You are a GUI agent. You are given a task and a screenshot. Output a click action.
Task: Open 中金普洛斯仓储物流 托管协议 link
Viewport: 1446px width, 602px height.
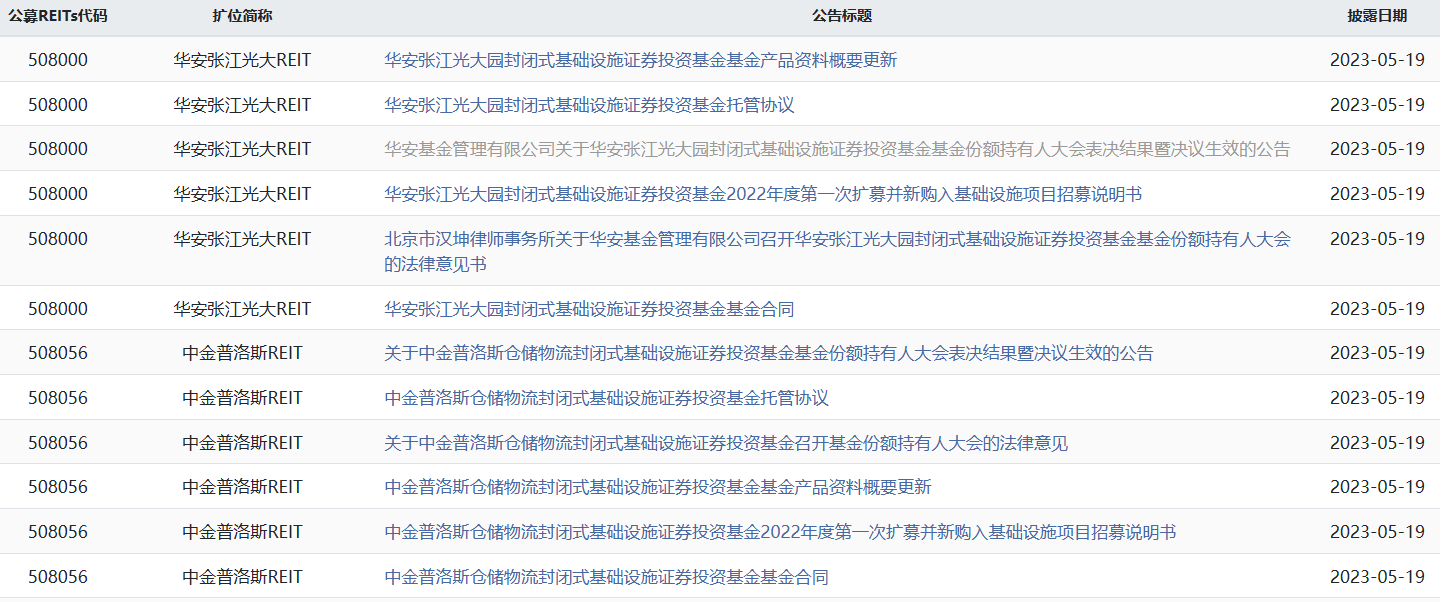(606, 398)
